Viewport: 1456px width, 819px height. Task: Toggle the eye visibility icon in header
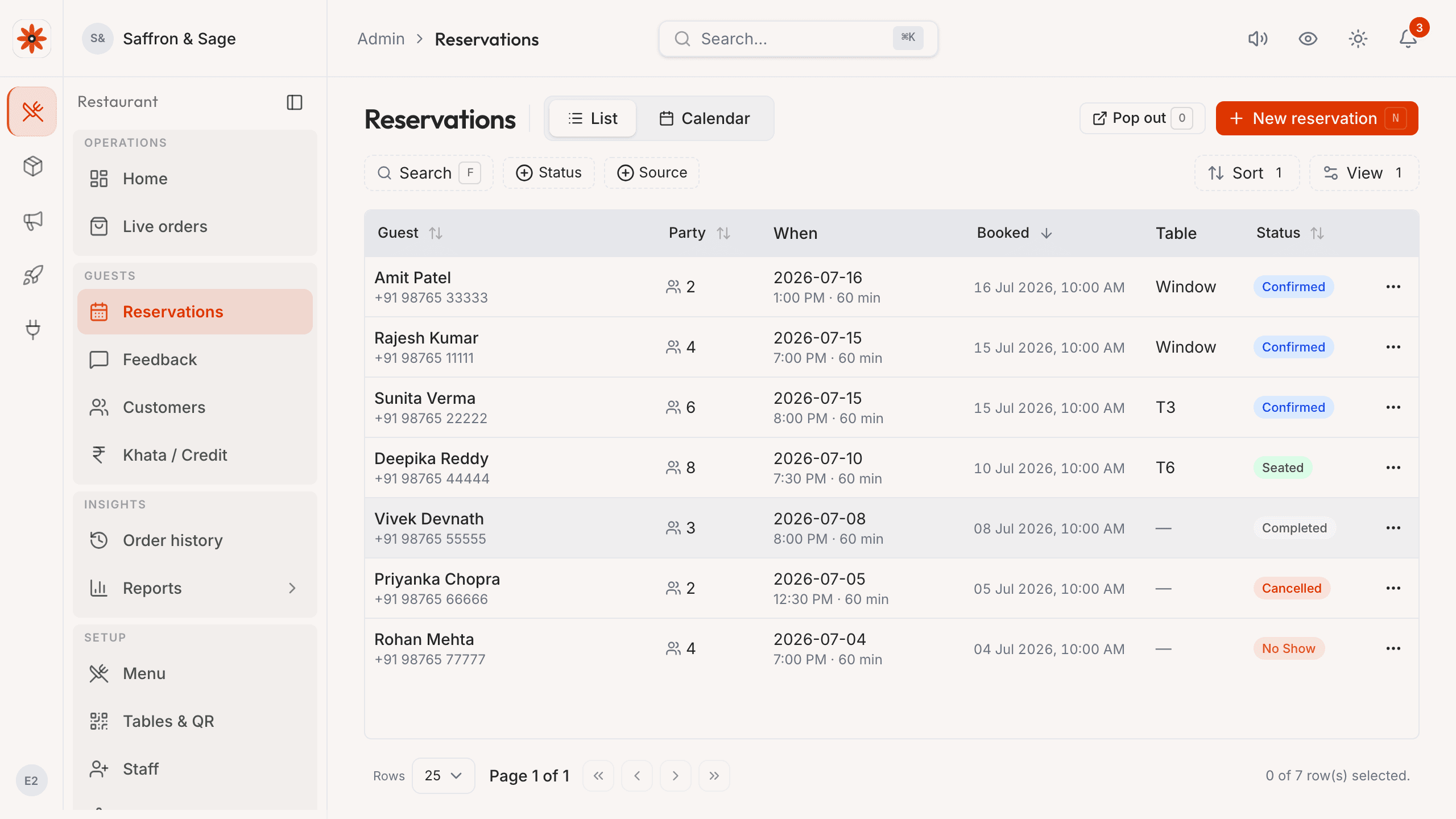coord(1308,39)
